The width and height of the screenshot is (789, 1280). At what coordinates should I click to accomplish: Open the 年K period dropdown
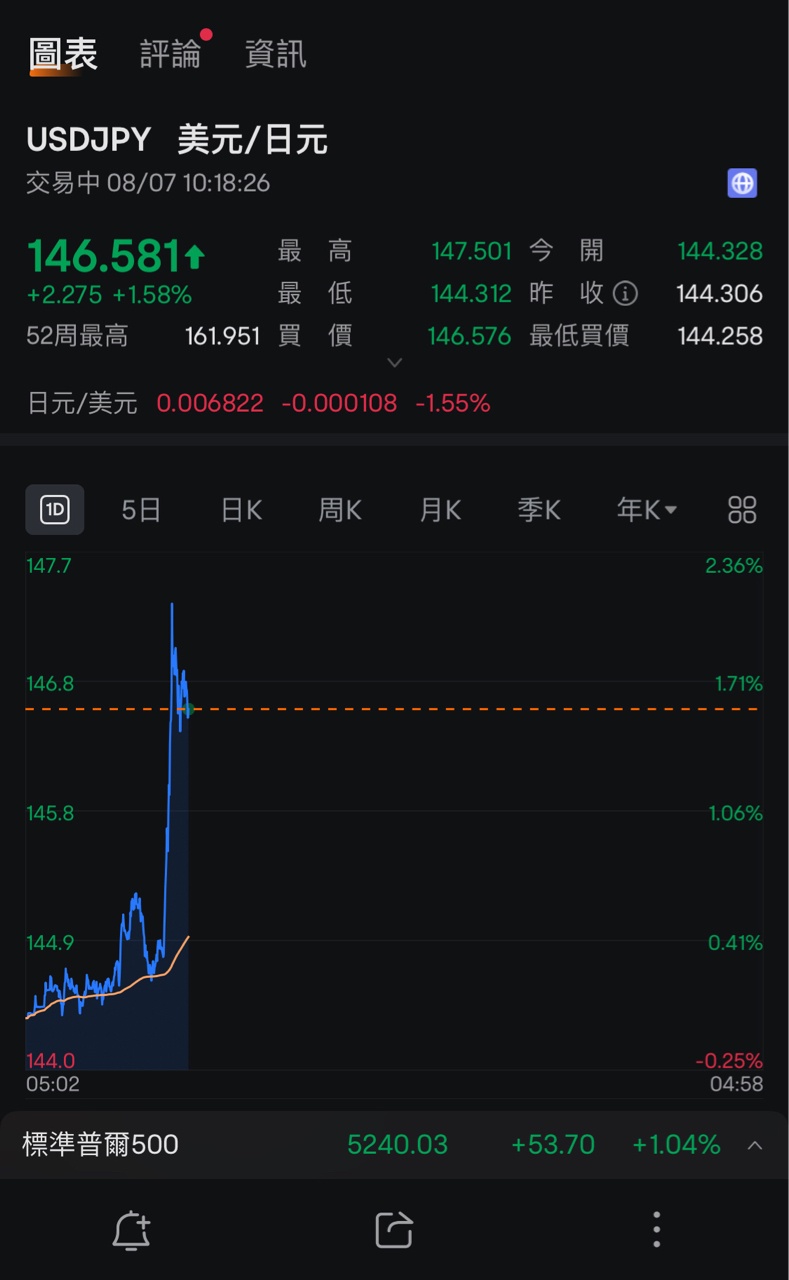pyautogui.click(x=647, y=510)
